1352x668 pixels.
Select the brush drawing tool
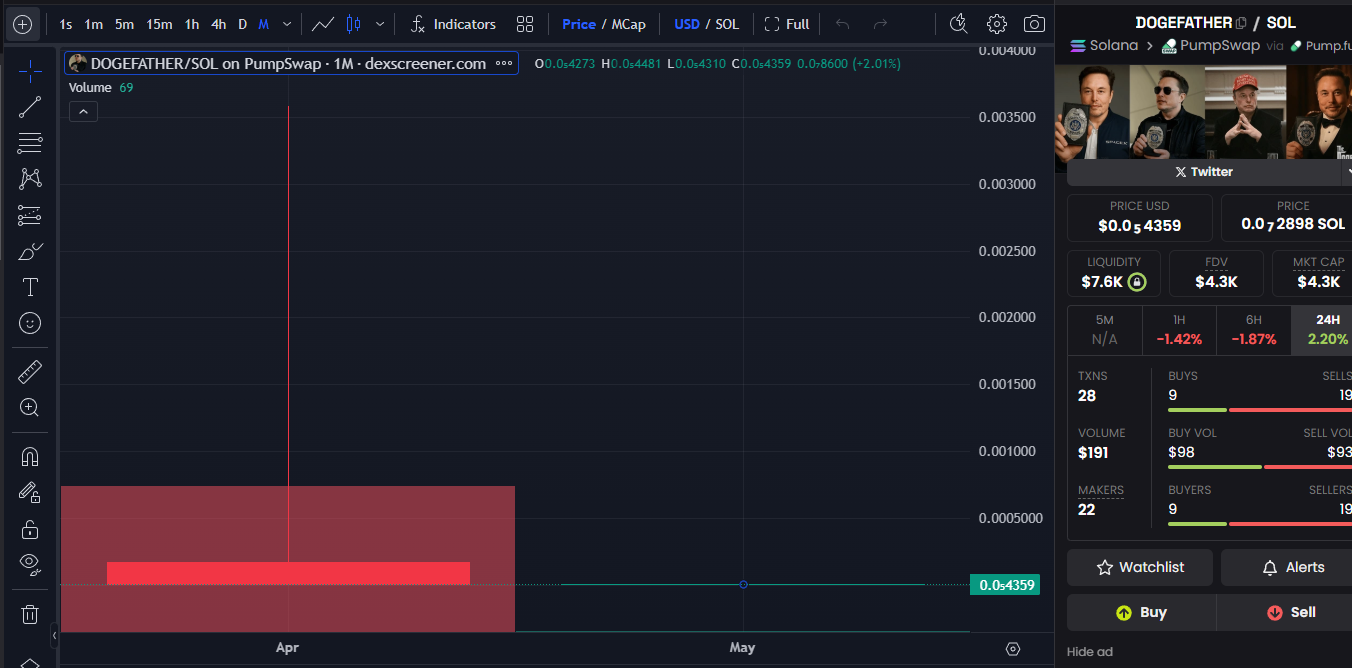pyautogui.click(x=30, y=251)
